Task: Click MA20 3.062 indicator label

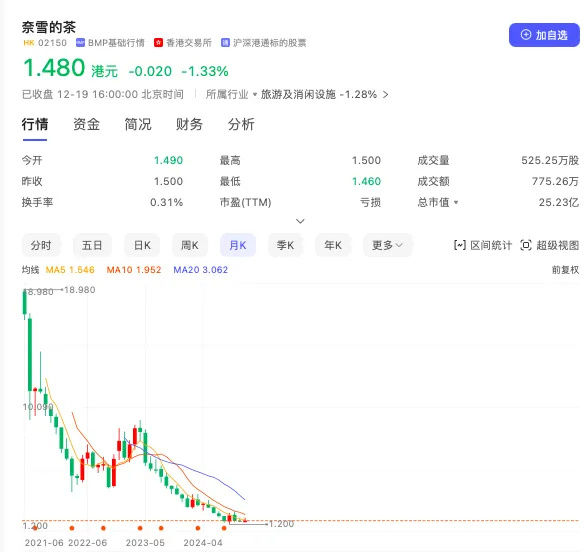Action: pos(201,270)
